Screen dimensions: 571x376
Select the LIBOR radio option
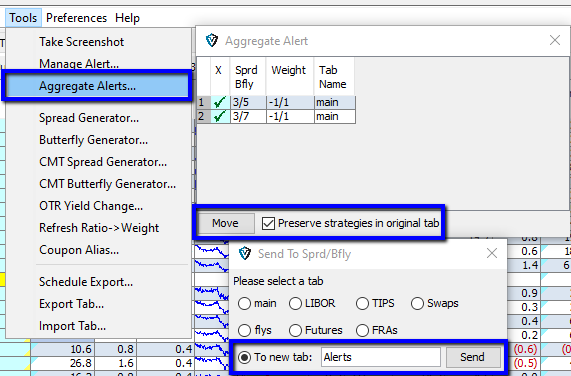click(295, 304)
